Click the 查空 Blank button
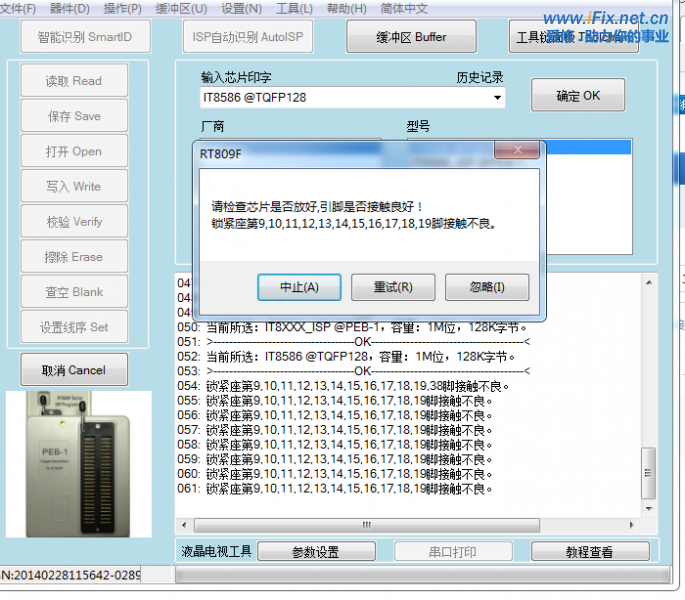685x600 pixels. (74, 292)
